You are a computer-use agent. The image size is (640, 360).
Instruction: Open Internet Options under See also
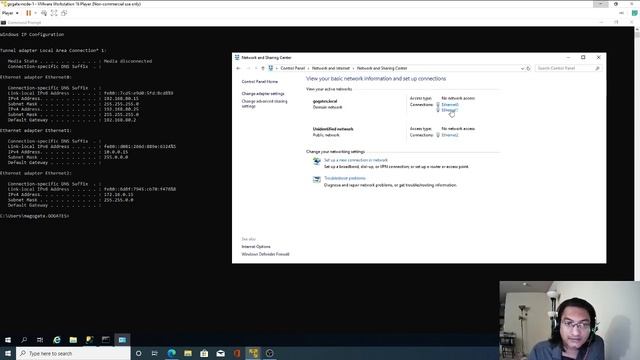coord(256,247)
